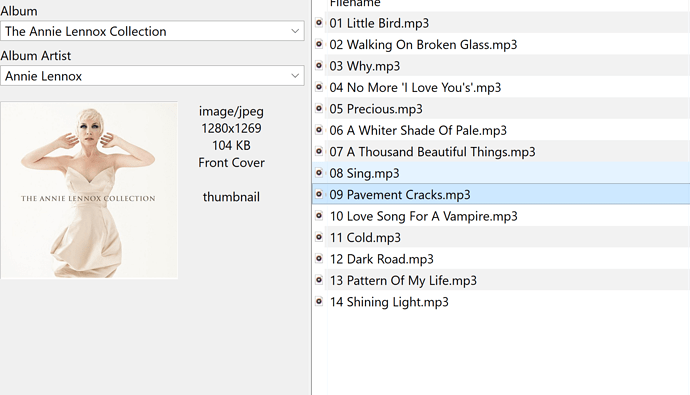Click the image/jpeg cover info text

[231, 111]
